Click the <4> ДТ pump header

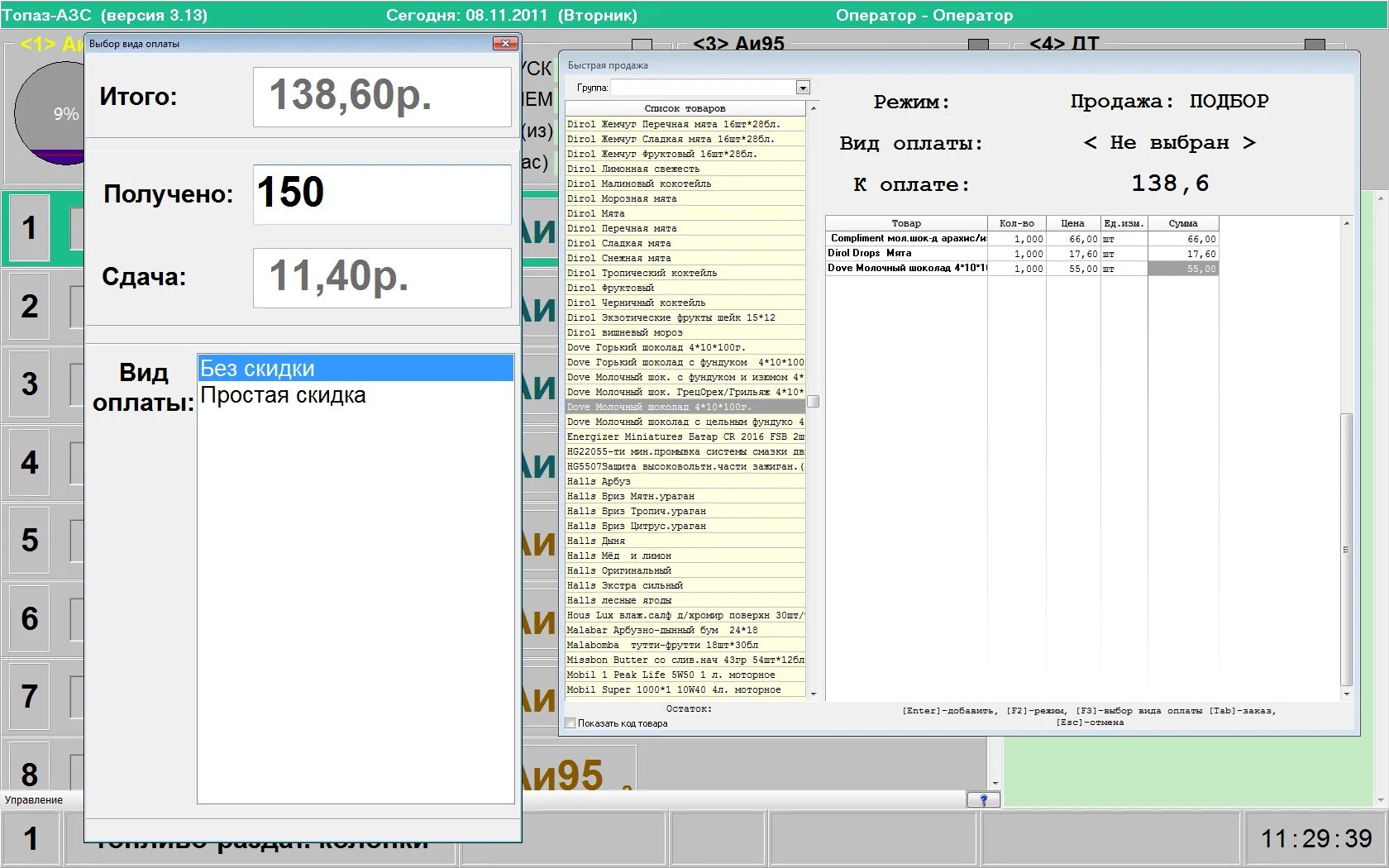click(1064, 44)
